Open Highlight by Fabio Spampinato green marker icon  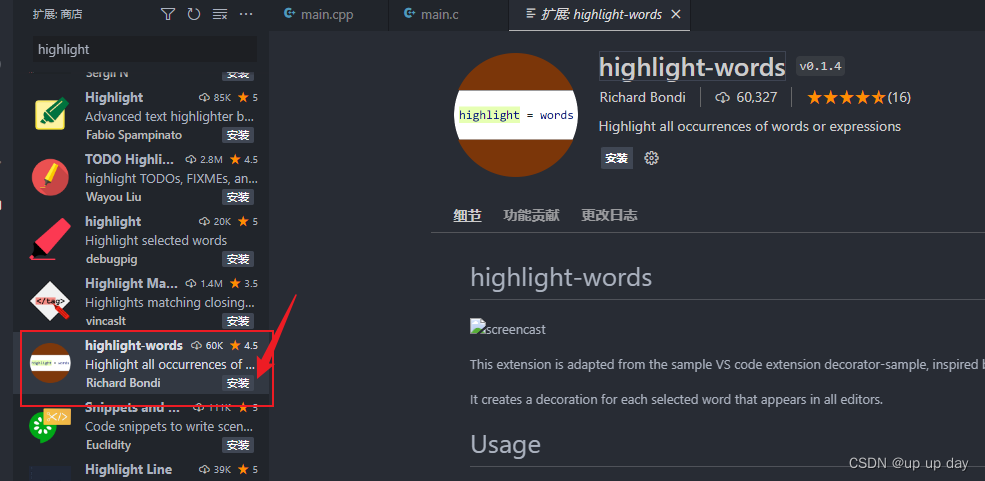(52, 114)
